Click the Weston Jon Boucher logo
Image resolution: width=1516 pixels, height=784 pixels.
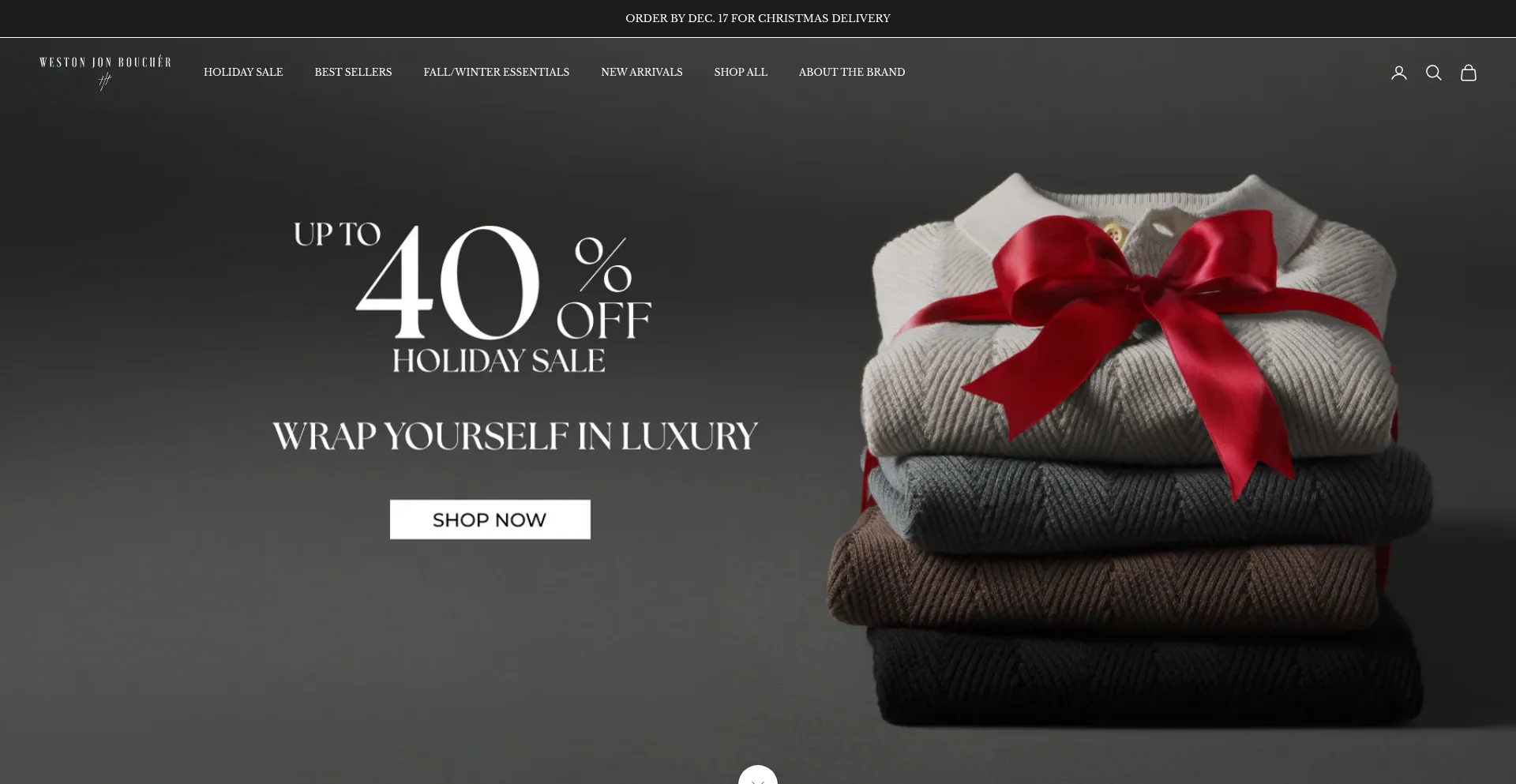[x=105, y=73]
